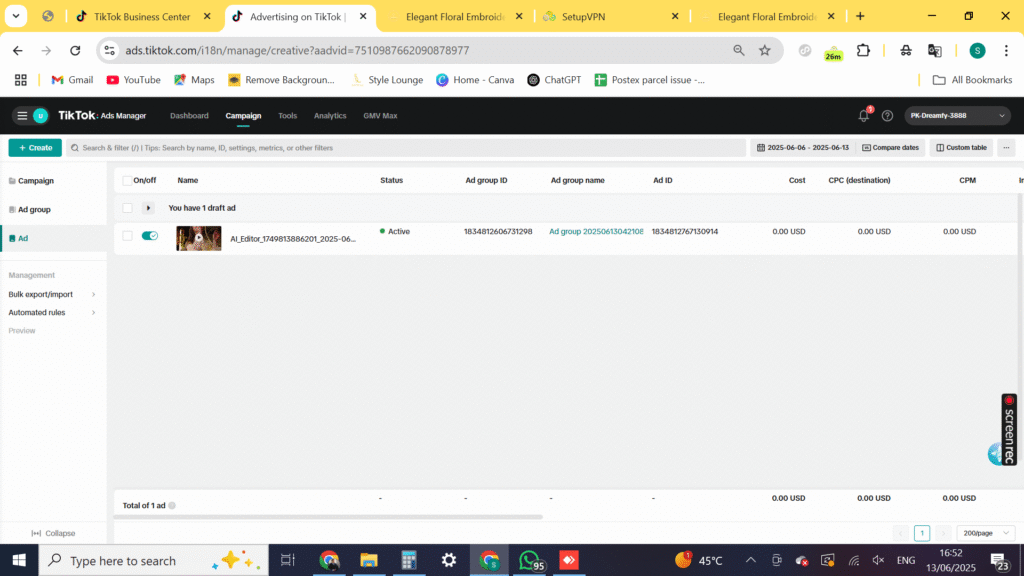Open the help question mark icon
This screenshot has height=576, width=1024.
[887, 116]
